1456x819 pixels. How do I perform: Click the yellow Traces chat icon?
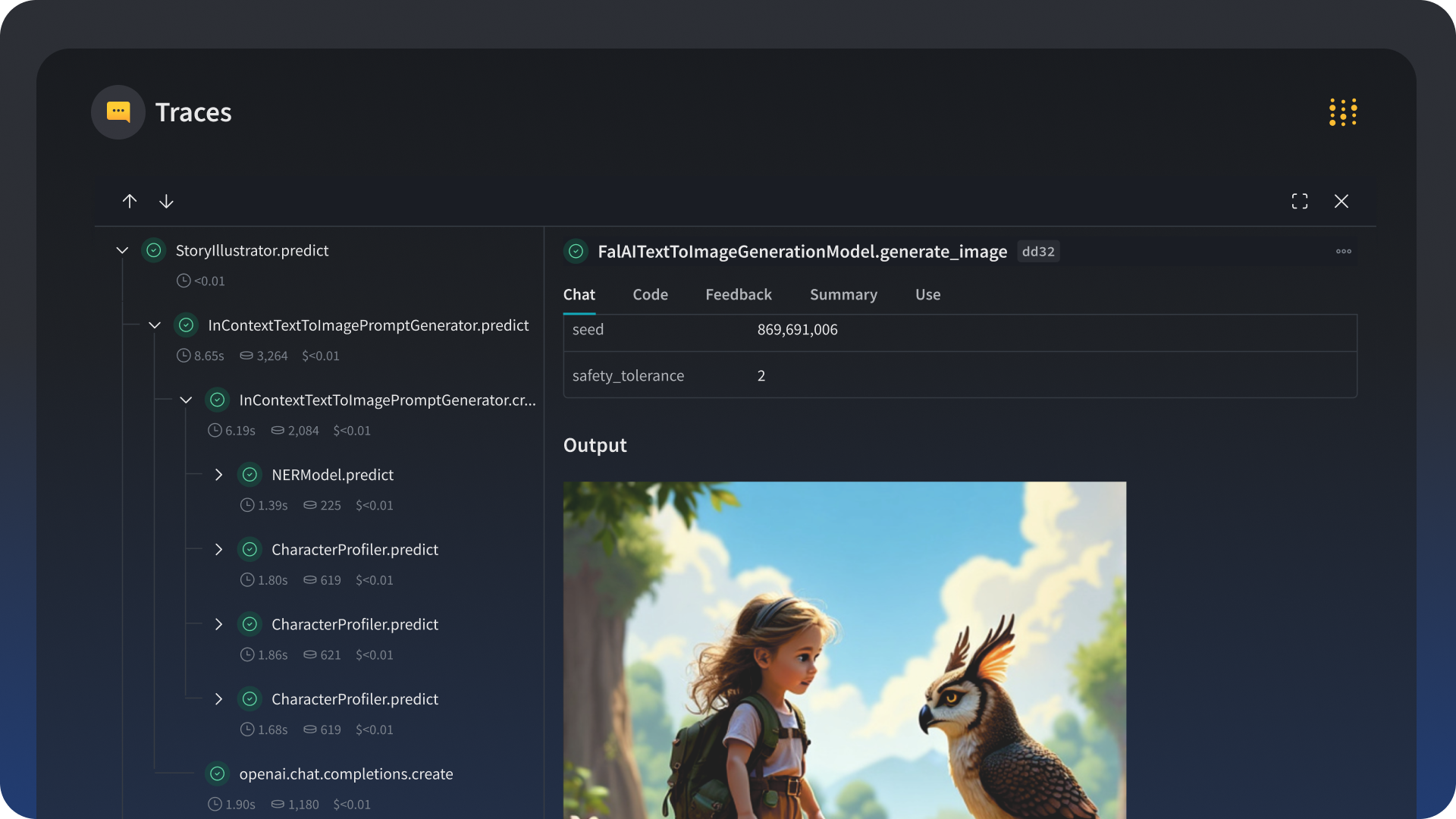click(x=118, y=112)
